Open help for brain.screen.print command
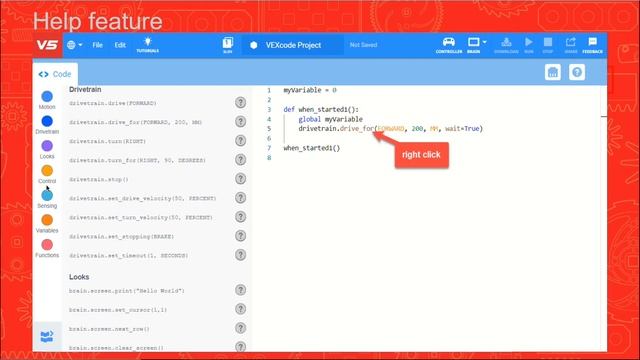Screen dimensions: 640x360 point(240,290)
